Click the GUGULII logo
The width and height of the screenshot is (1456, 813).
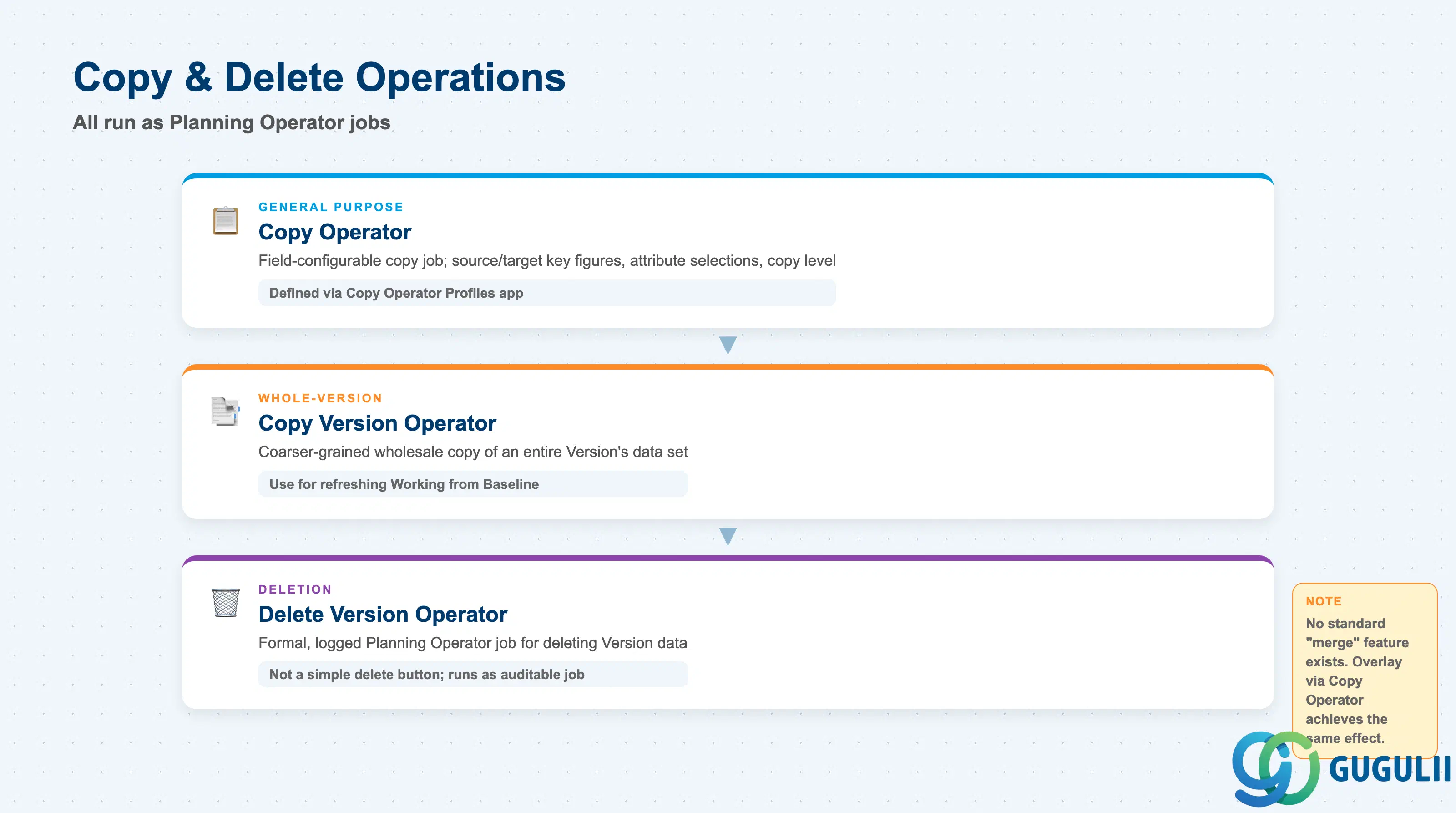coord(1341,769)
